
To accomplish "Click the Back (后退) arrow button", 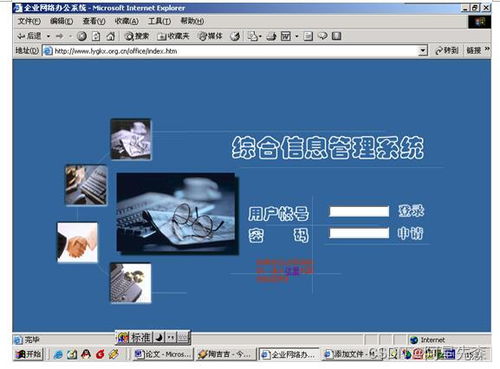I will [x=29, y=36].
